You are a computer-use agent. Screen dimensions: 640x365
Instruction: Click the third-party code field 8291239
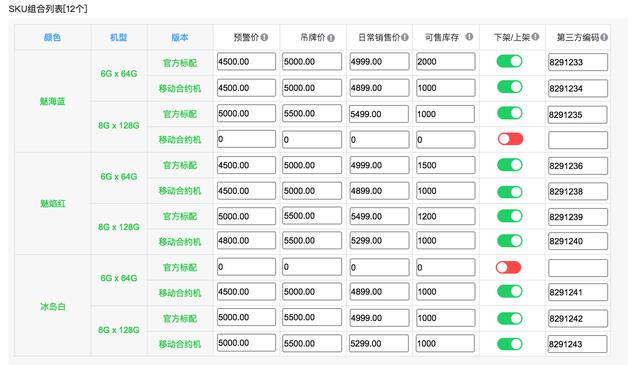pos(578,217)
